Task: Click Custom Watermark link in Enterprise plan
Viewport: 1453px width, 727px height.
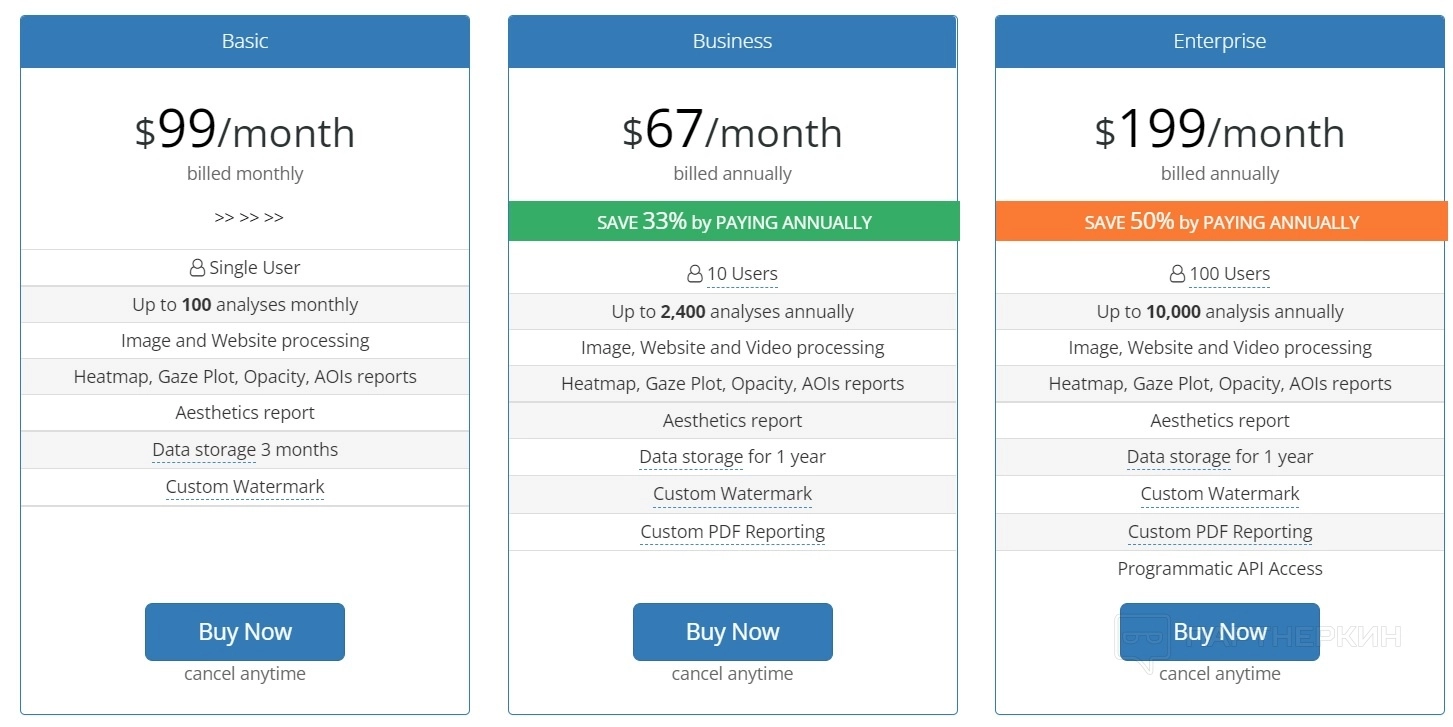Action: click(x=1219, y=494)
